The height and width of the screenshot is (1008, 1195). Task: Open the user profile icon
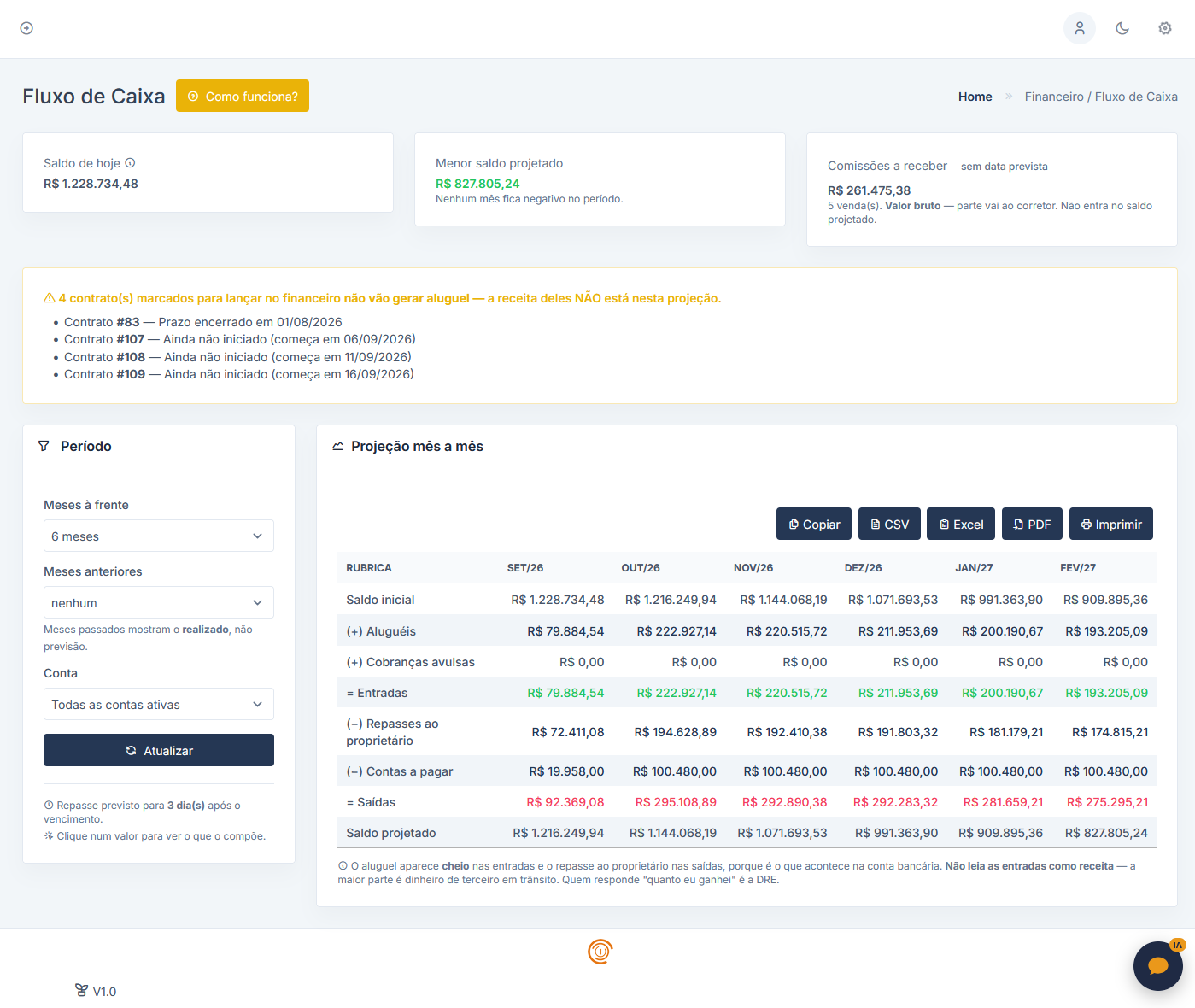click(x=1080, y=28)
